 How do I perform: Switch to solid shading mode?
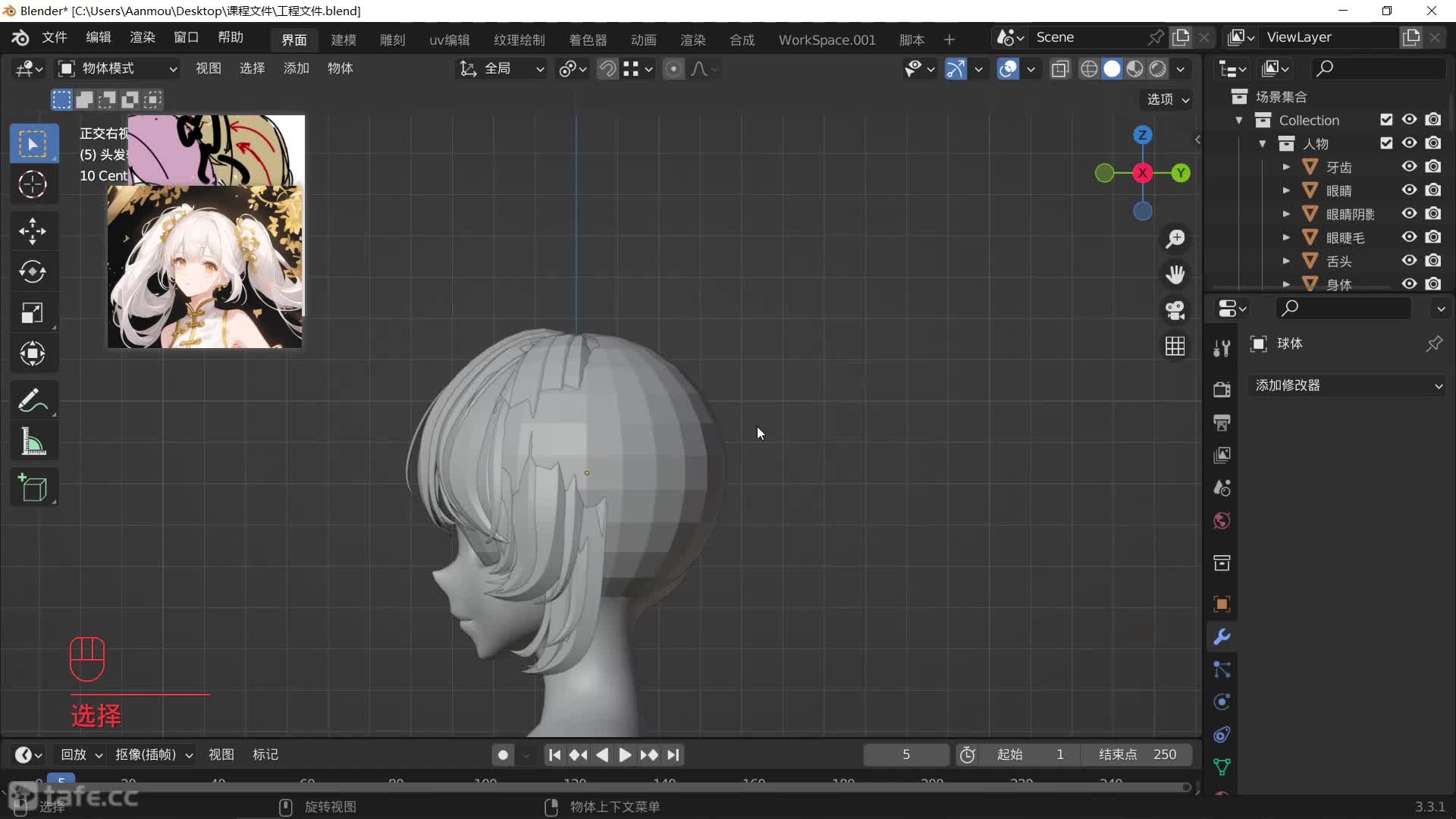(x=1112, y=69)
